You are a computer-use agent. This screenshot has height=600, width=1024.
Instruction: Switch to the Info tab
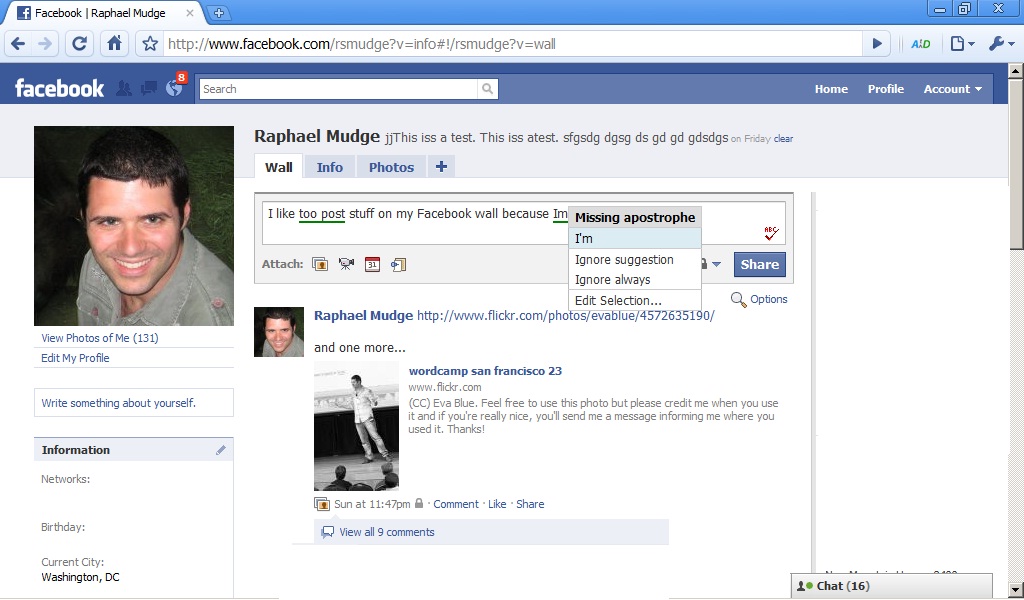point(329,167)
